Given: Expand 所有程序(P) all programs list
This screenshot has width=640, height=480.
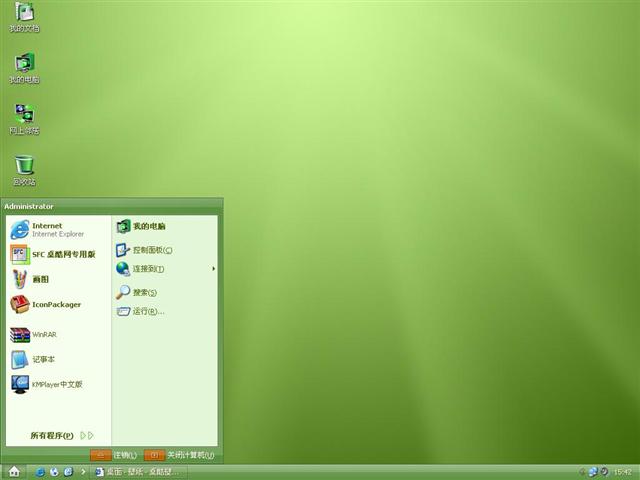Looking at the screenshot, I should [x=62, y=436].
